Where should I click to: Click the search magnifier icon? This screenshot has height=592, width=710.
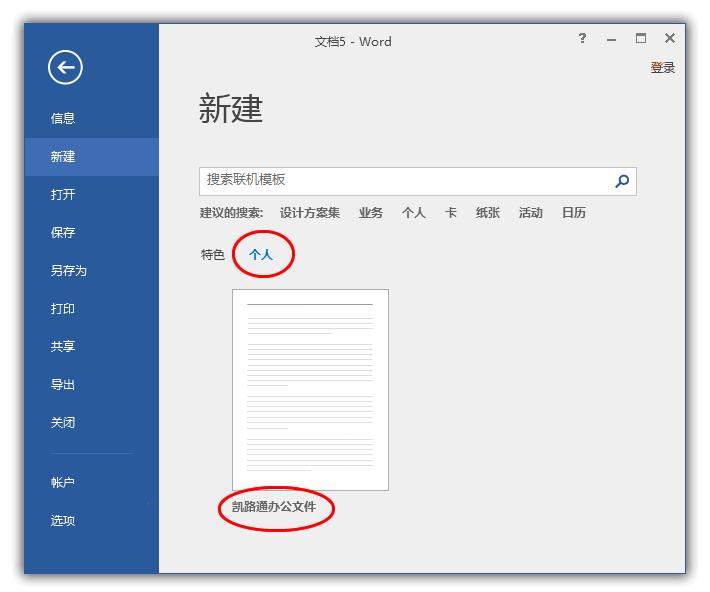pyautogui.click(x=622, y=181)
